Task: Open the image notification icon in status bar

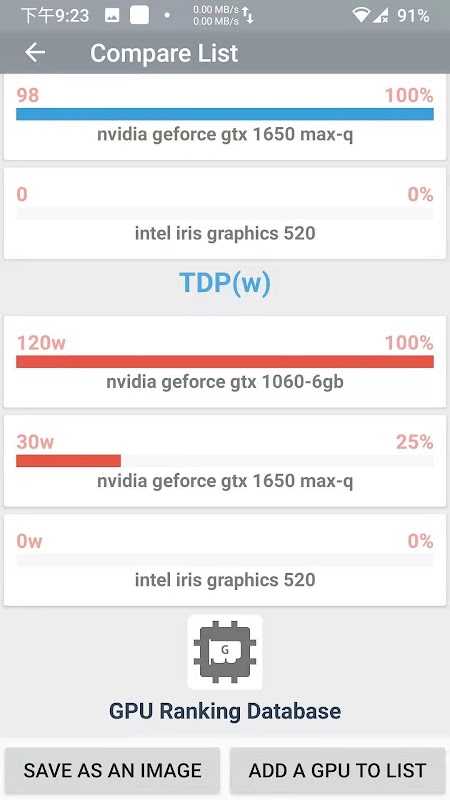Action: point(112,16)
